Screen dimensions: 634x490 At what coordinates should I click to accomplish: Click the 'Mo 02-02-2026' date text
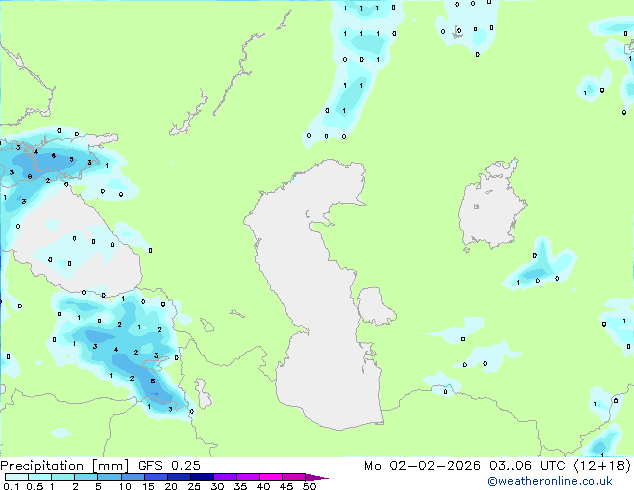click(422, 466)
